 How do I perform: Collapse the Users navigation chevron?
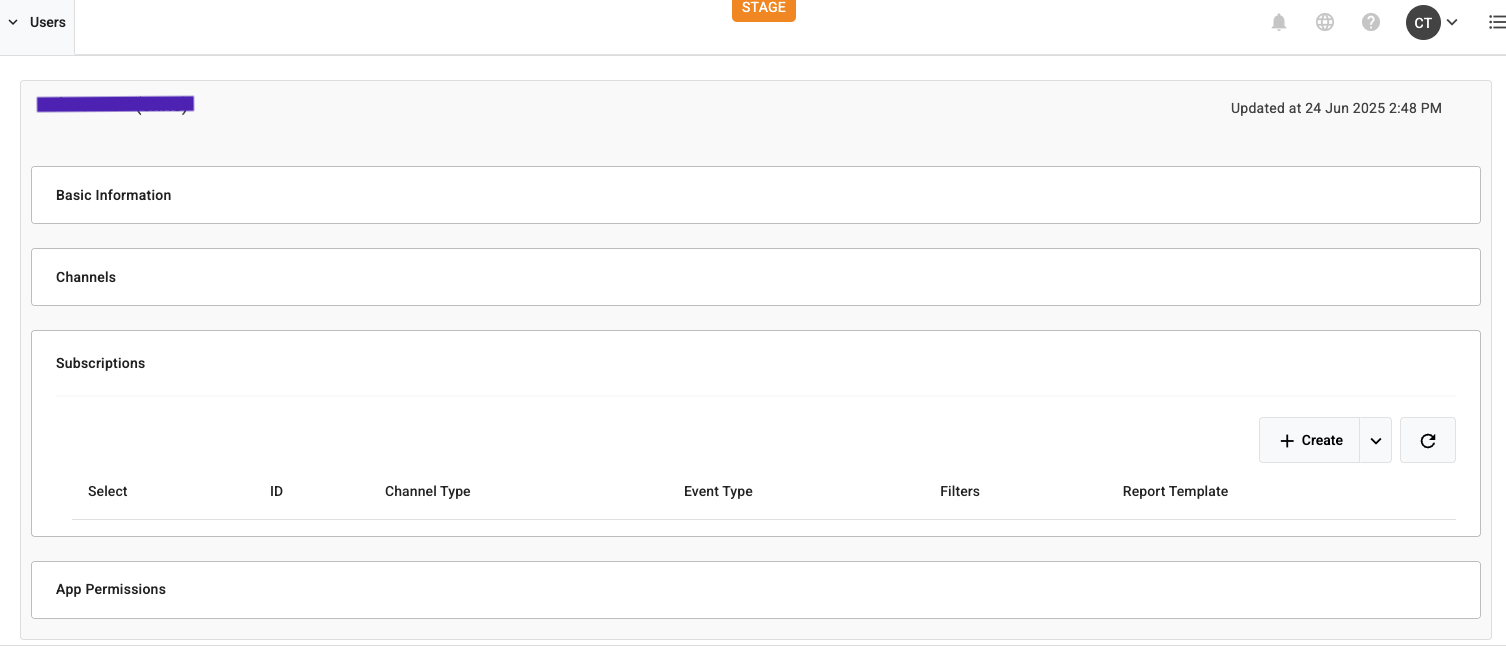13,22
